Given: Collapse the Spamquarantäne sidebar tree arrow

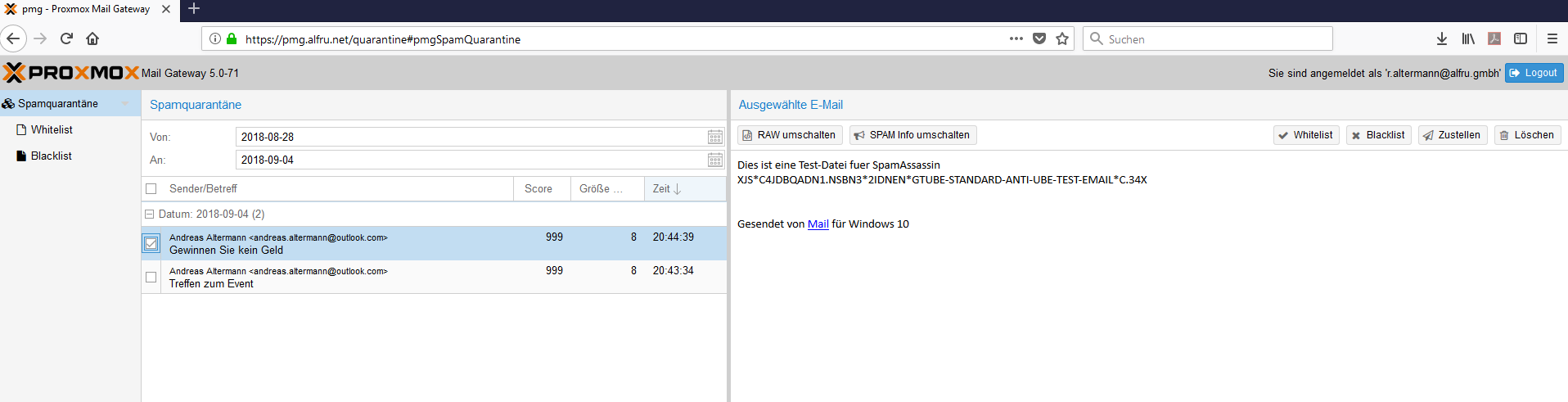Looking at the screenshot, I should [x=125, y=104].
